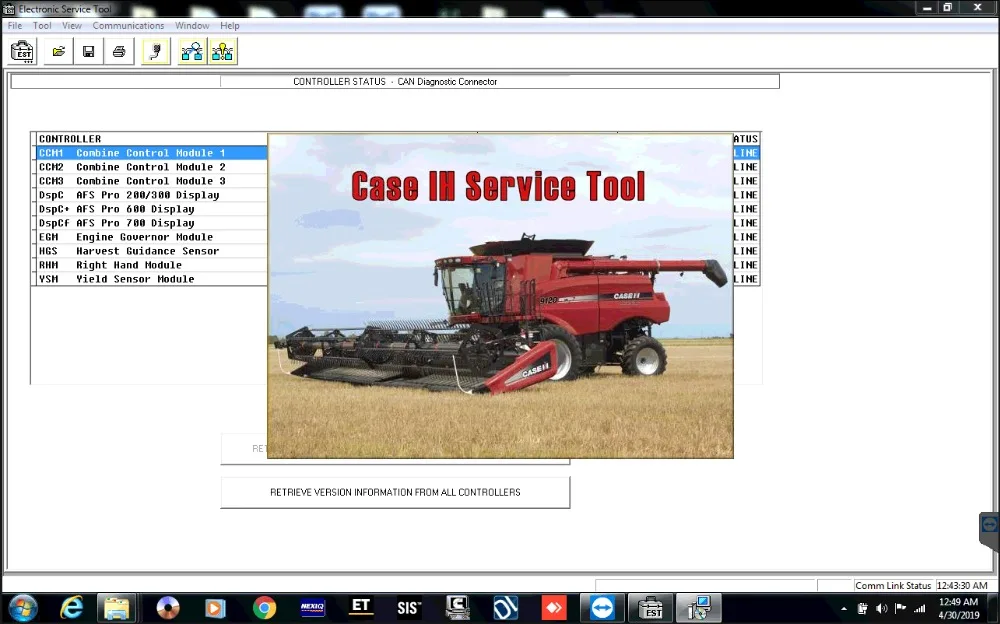
Task: Click the Action Center flag tray icon
Action: [x=901, y=609]
